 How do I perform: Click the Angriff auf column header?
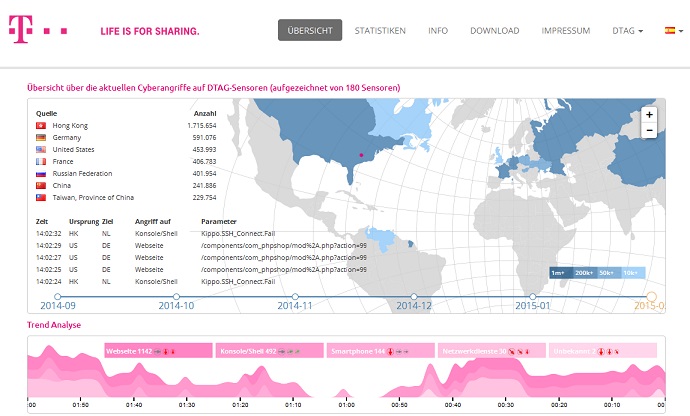coord(153,221)
